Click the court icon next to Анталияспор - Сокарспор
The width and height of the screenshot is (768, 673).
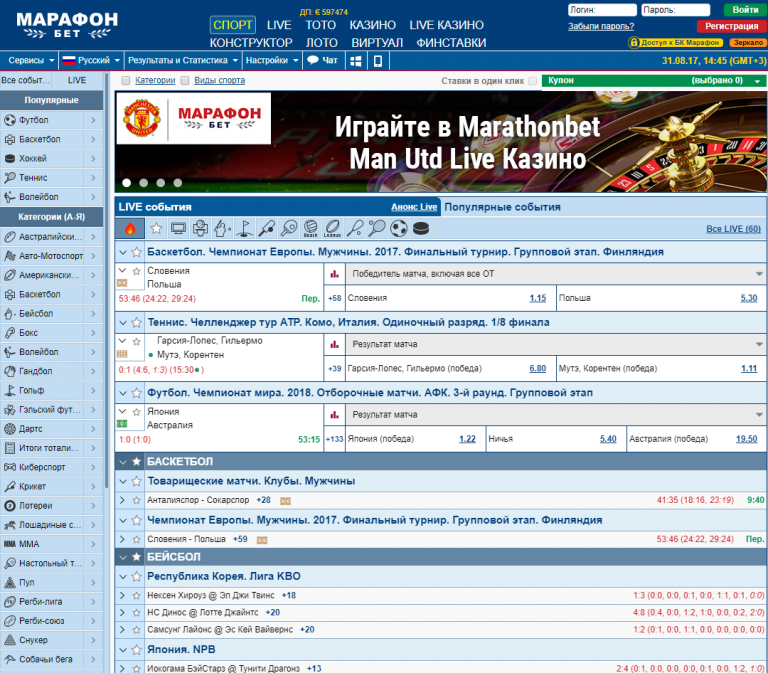pyautogui.click(x=285, y=501)
